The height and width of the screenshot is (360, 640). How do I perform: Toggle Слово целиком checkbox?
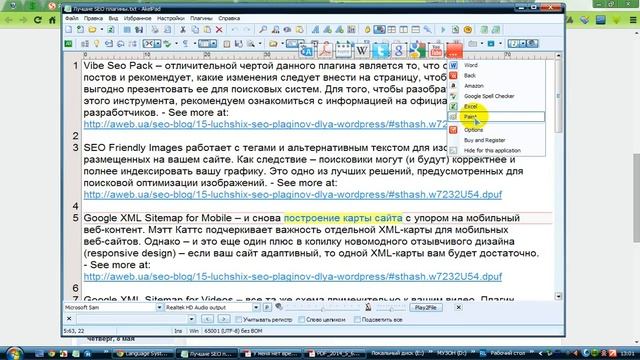click(301, 320)
